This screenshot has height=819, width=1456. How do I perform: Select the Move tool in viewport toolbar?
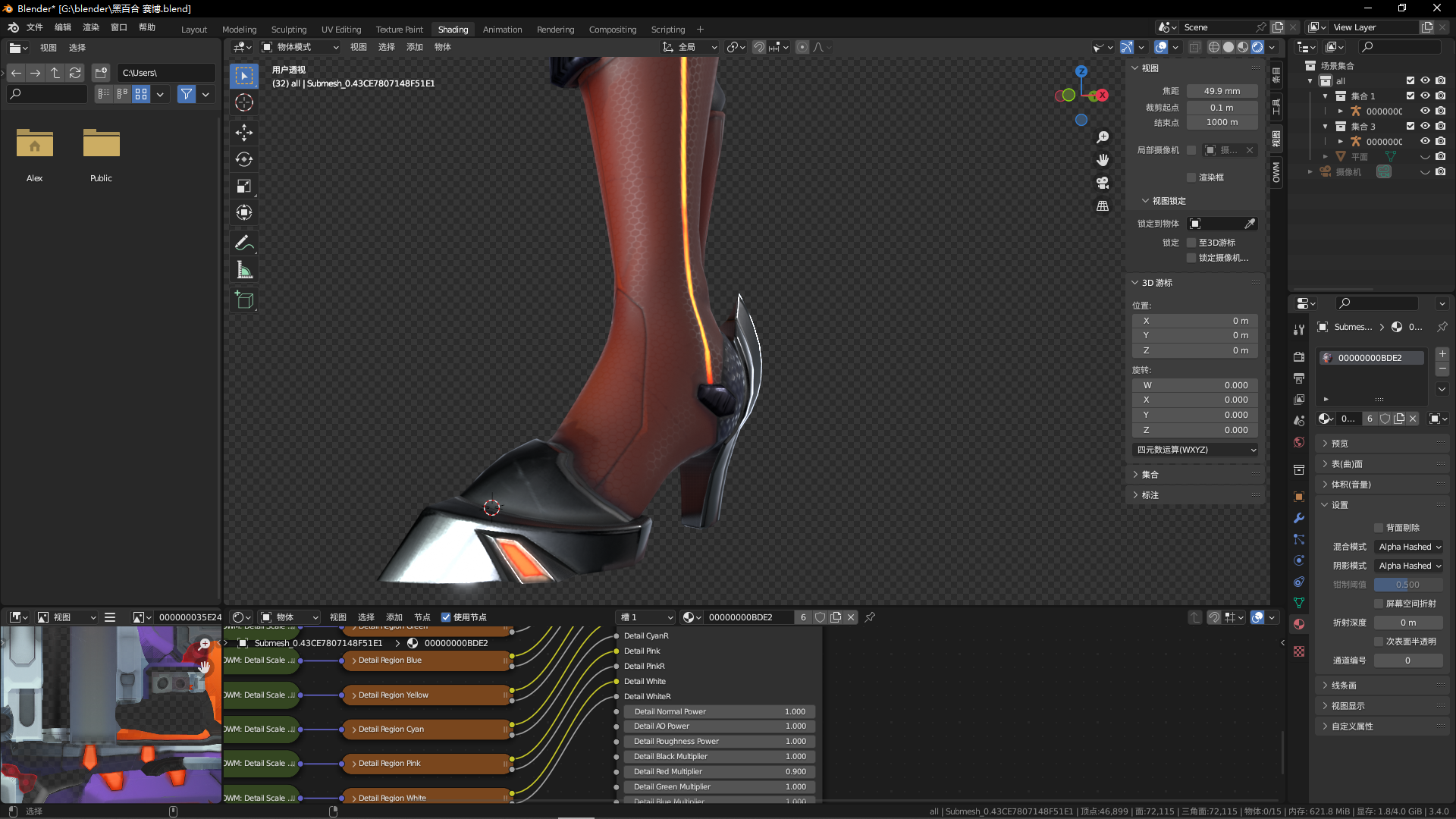pyautogui.click(x=244, y=133)
